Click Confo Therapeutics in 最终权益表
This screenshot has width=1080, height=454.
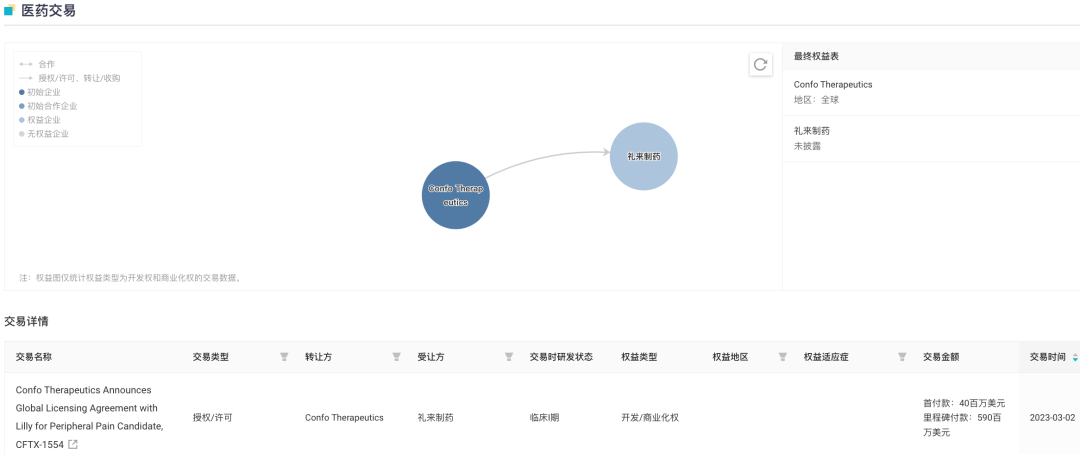pos(833,85)
